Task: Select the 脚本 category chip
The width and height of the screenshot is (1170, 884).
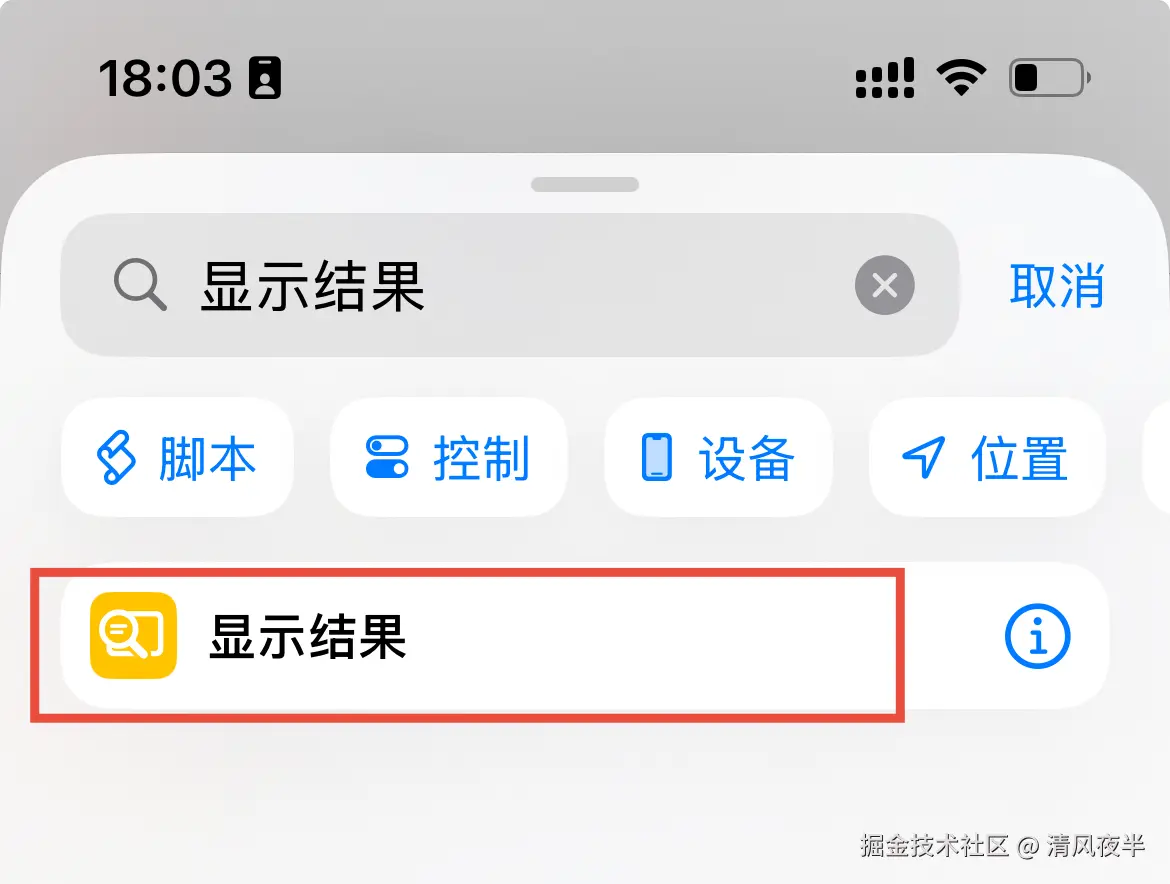Action: point(177,457)
